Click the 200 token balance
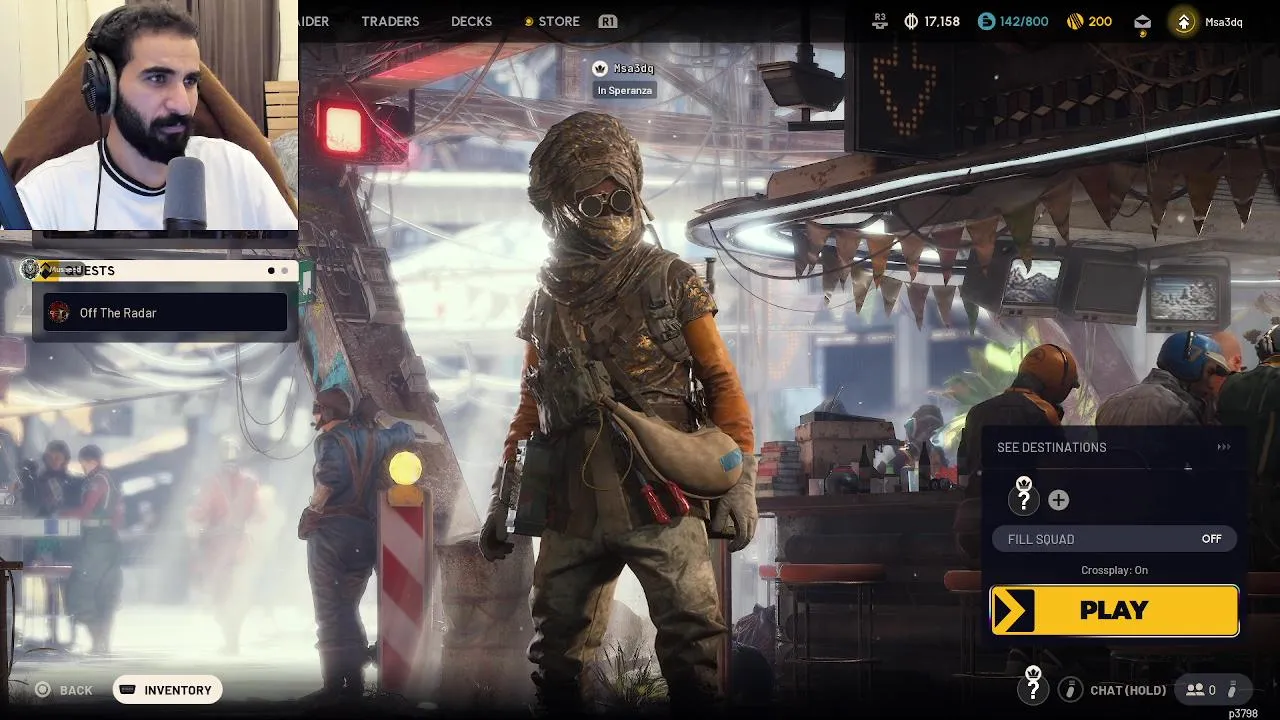This screenshot has height=720, width=1280. point(1100,21)
